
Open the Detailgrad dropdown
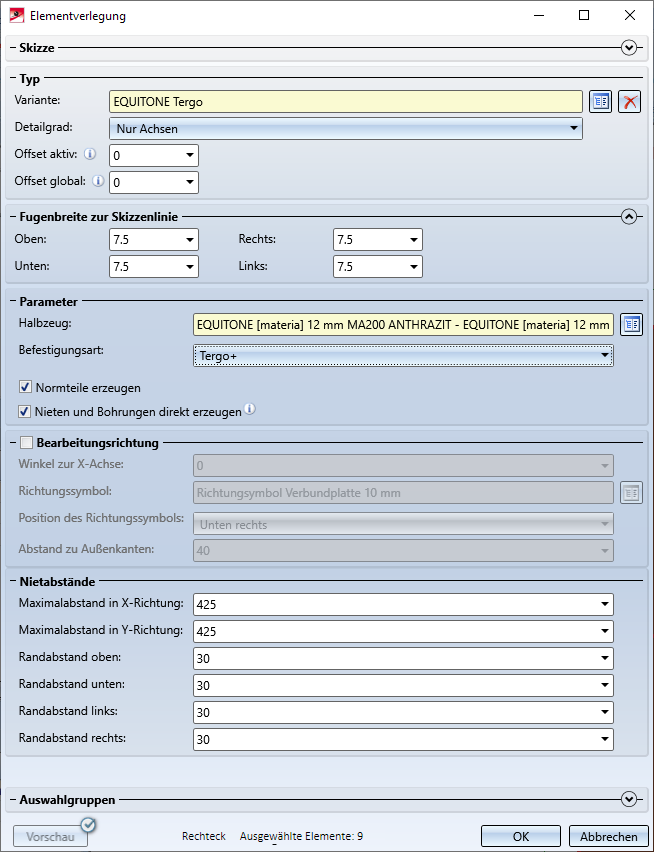574,129
